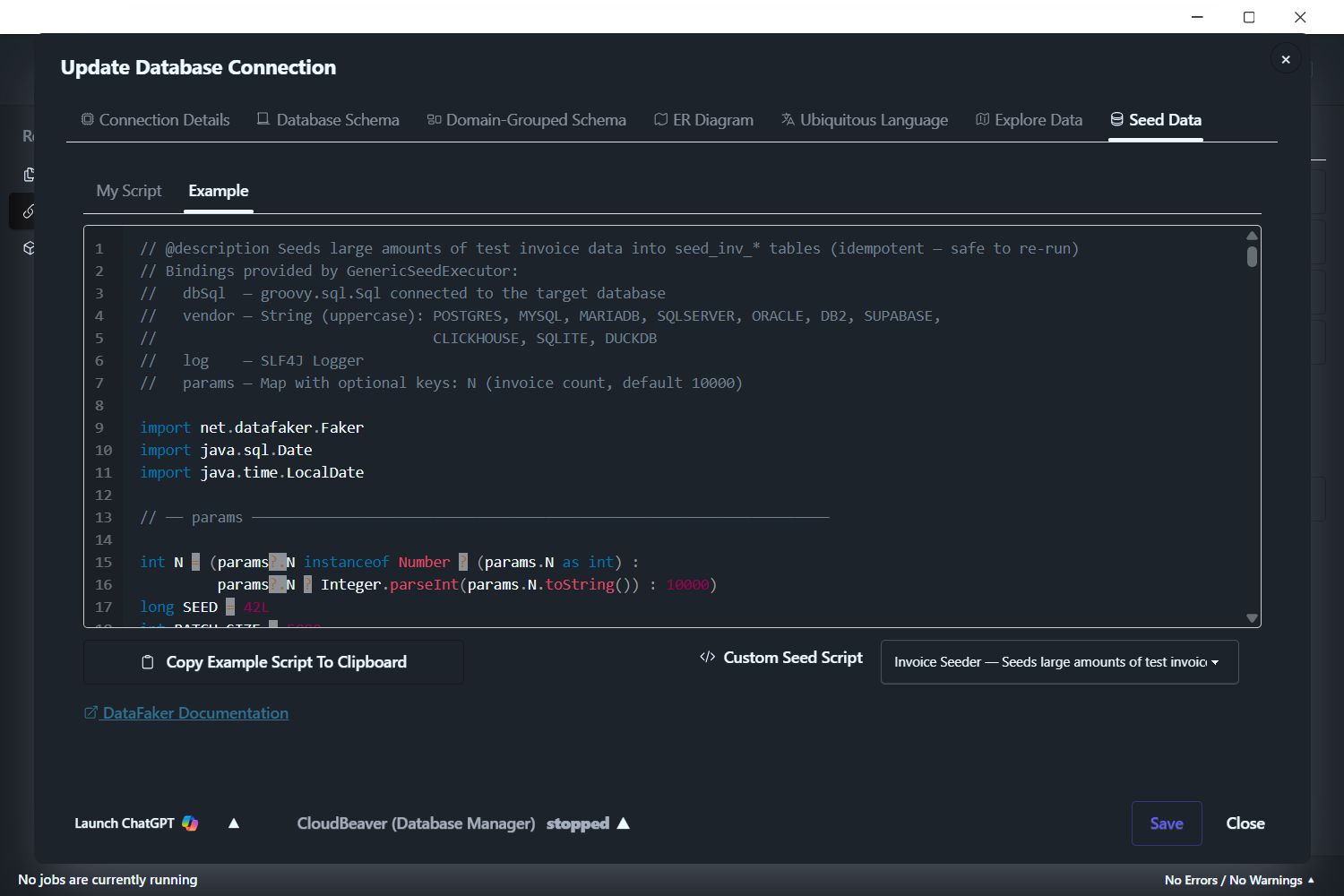Click the Seed Data database icon
The height and width of the screenshot is (896, 1344).
1116,119
